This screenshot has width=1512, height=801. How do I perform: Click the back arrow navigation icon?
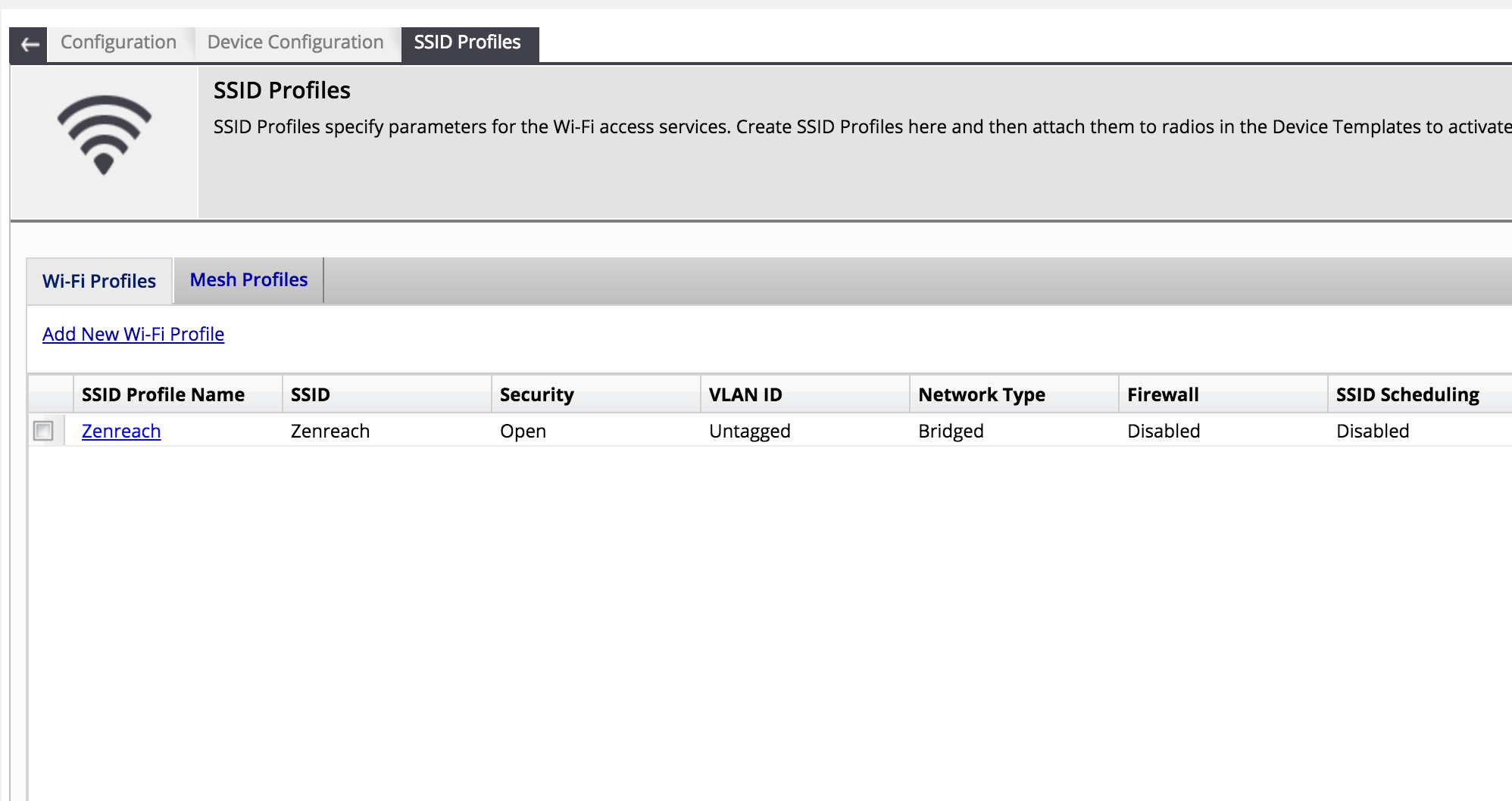tap(29, 43)
